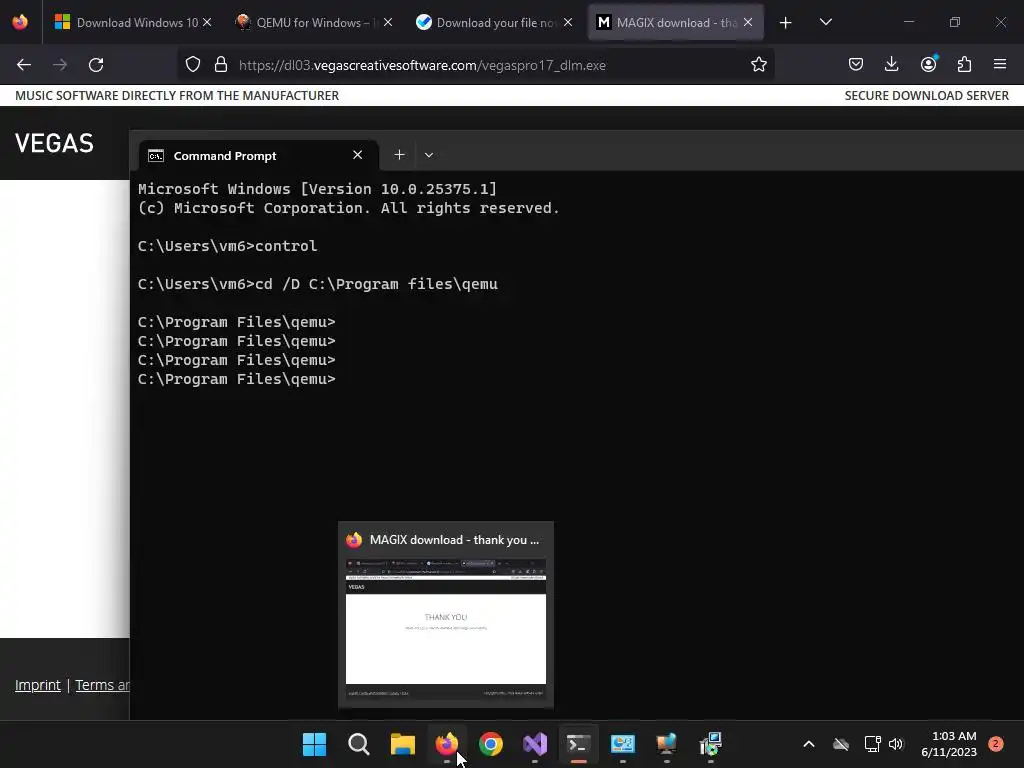Screen dimensions: 1024x768
Task: Close the Download your file now tab
Action: (568, 23)
